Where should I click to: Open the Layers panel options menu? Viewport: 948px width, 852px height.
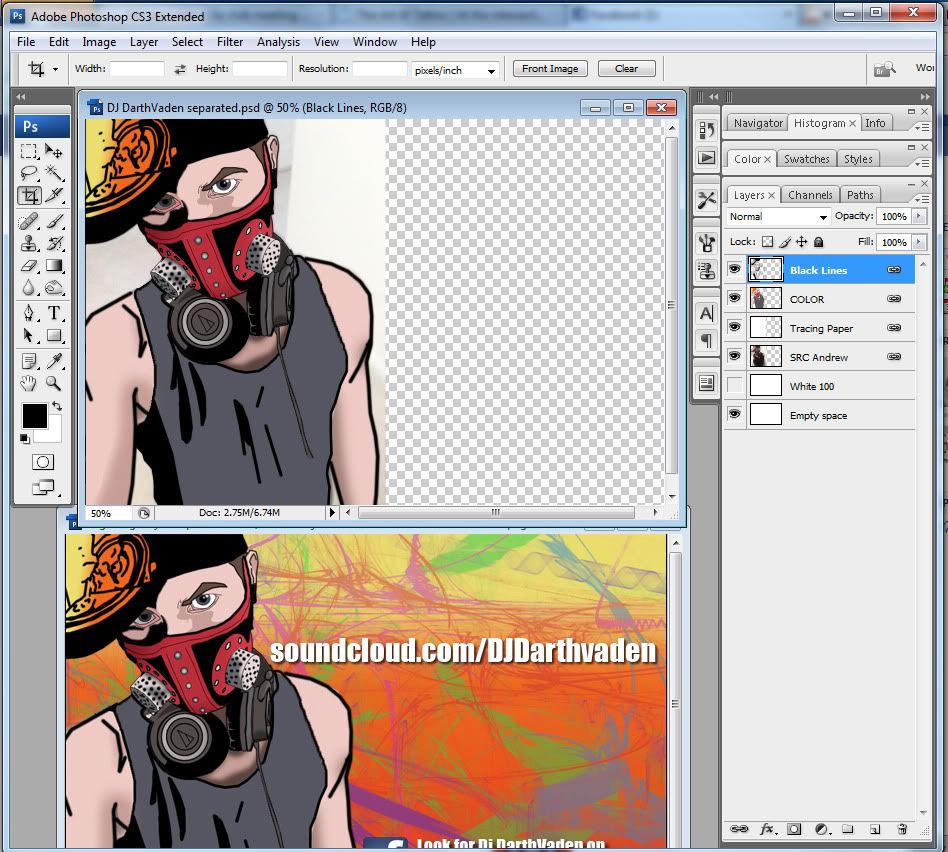921,199
